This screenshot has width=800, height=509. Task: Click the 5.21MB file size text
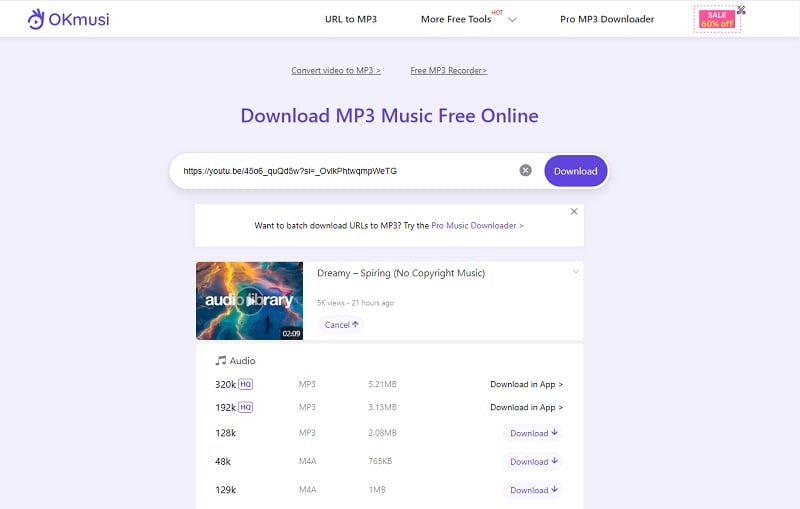382,384
